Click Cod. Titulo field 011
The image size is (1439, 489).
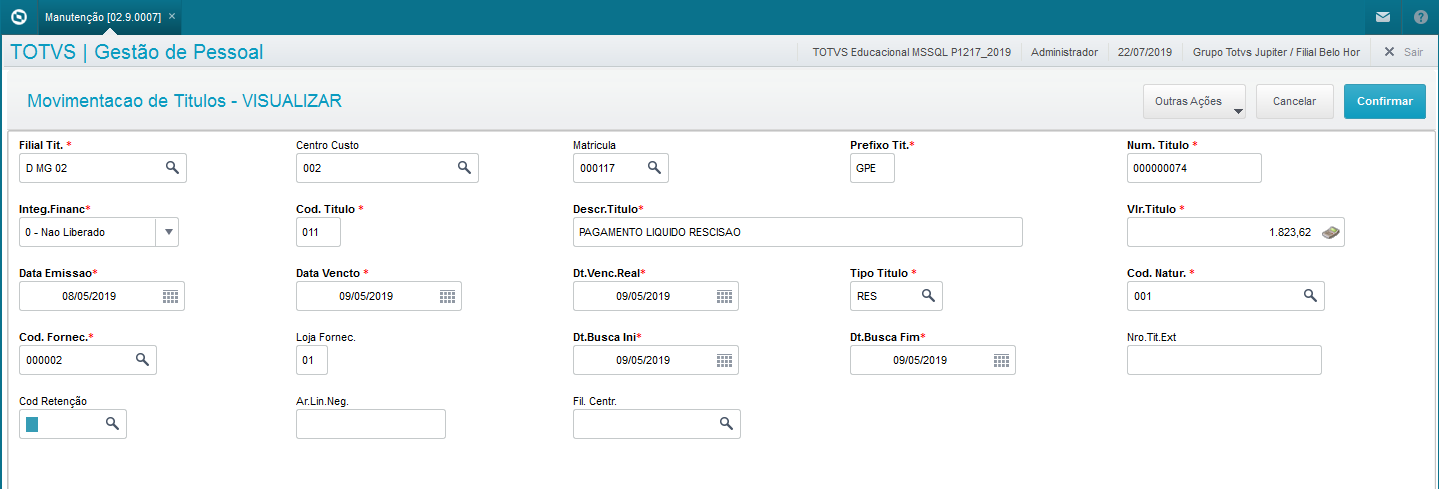318,232
